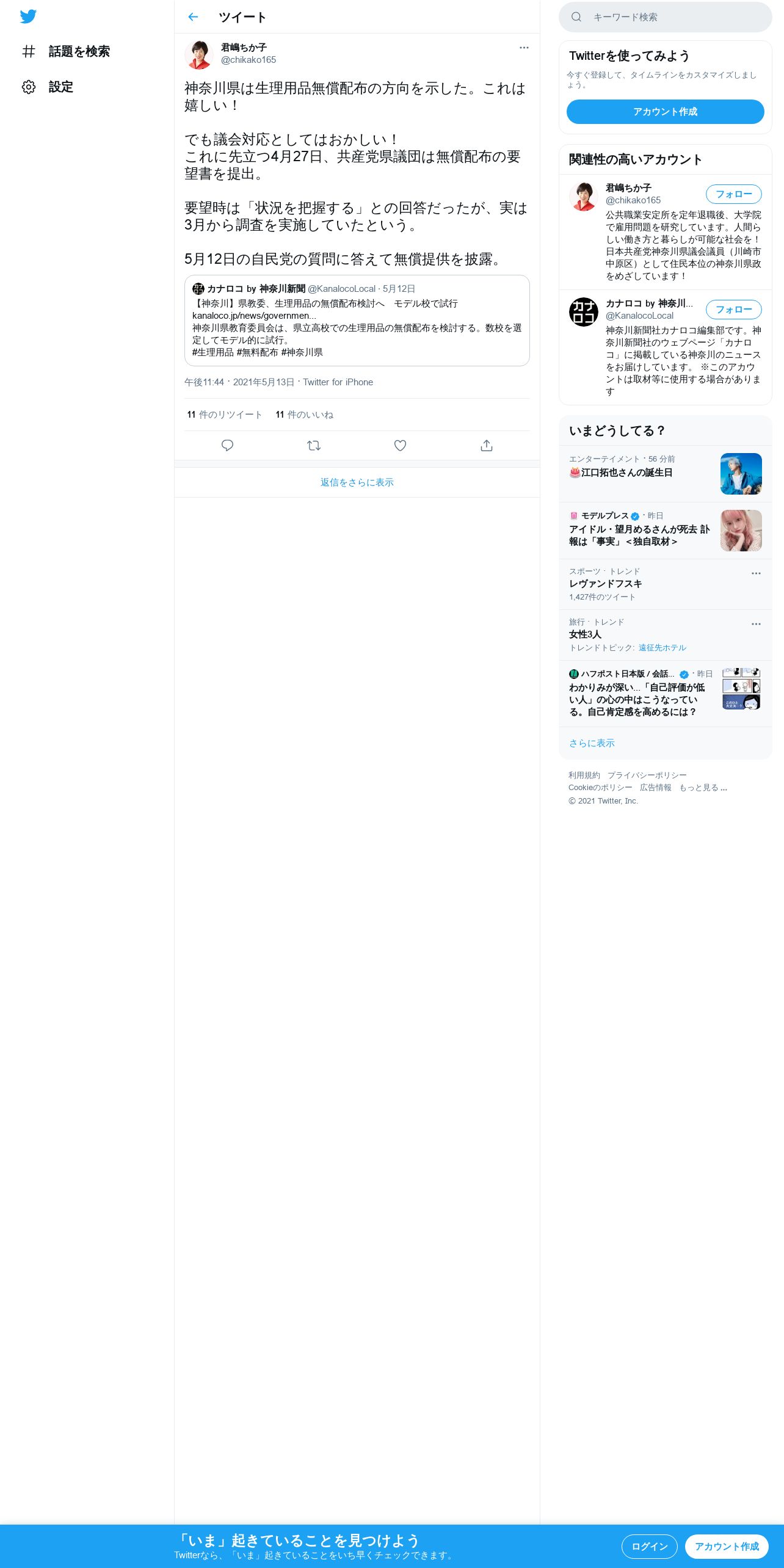Click ログイン button in bottom banner

coord(650,1547)
